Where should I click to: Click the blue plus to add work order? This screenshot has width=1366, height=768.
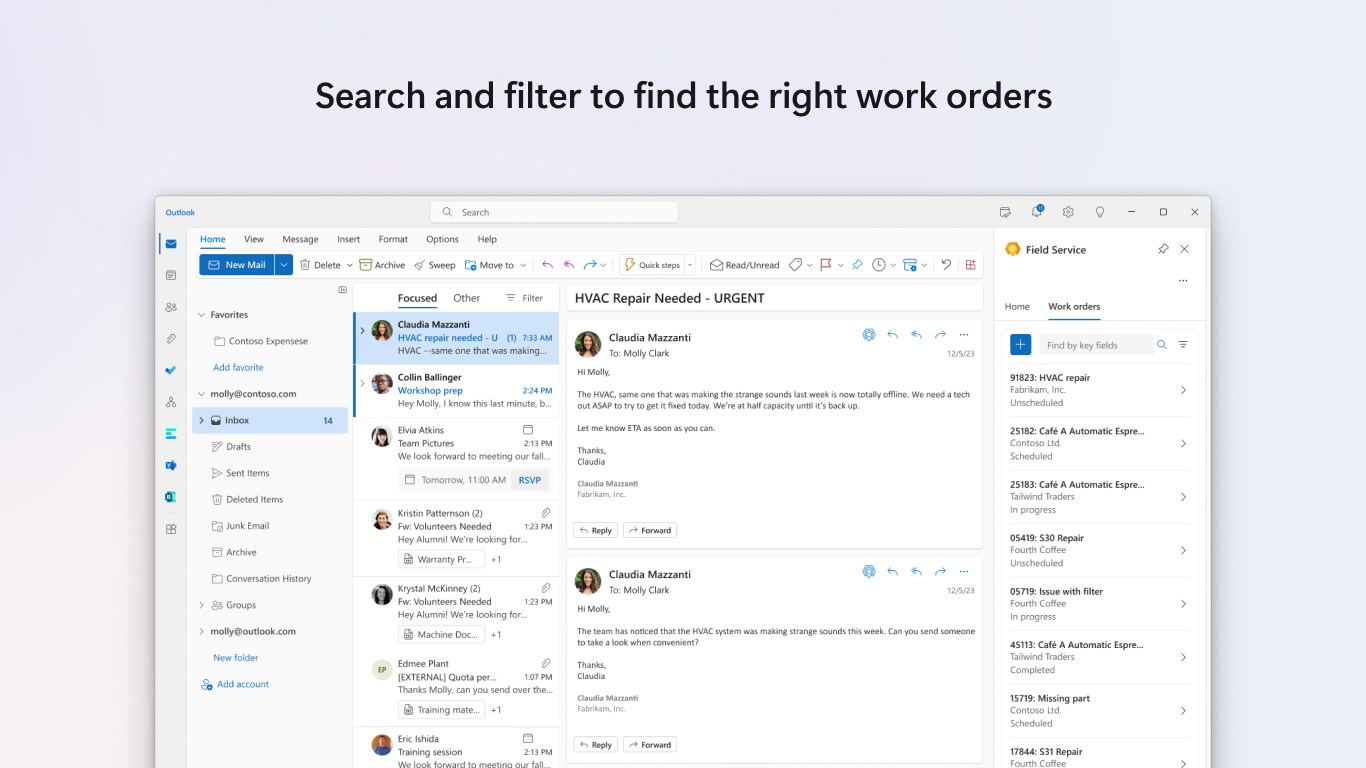point(1020,345)
